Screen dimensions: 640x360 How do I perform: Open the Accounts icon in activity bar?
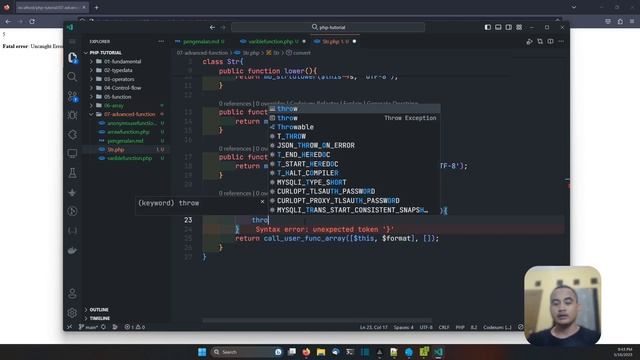pyautogui.click(x=72, y=293)
